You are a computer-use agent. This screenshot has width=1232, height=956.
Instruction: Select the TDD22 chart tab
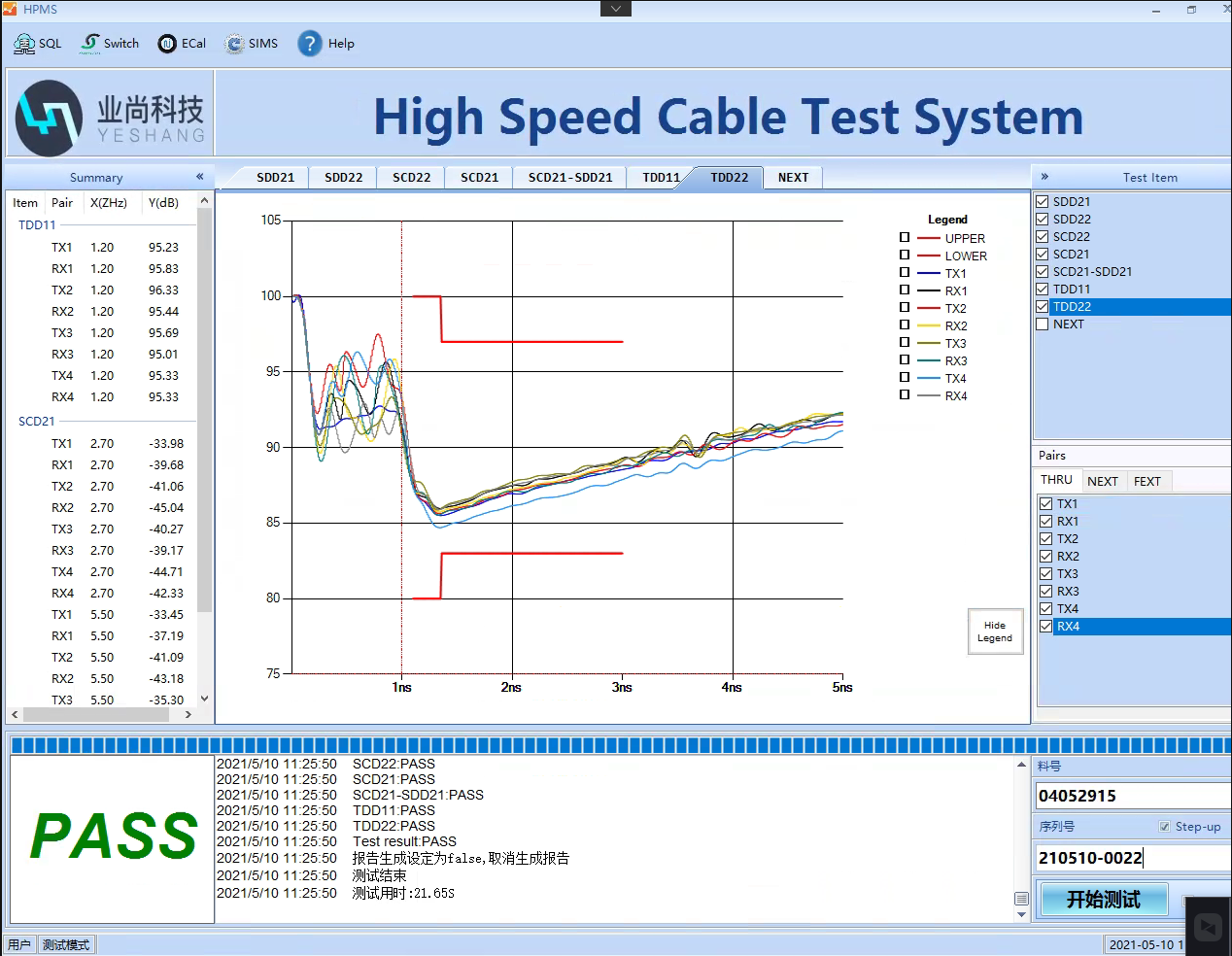pyautogui.click(x=729, y=178)
